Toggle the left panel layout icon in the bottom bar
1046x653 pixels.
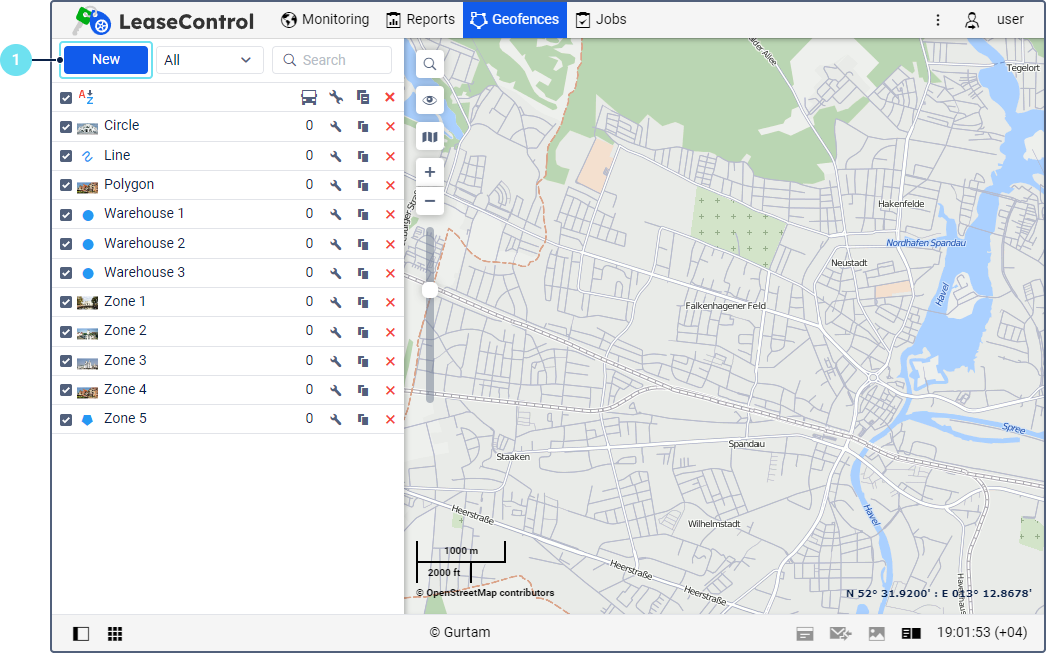(x=81, y=633)
